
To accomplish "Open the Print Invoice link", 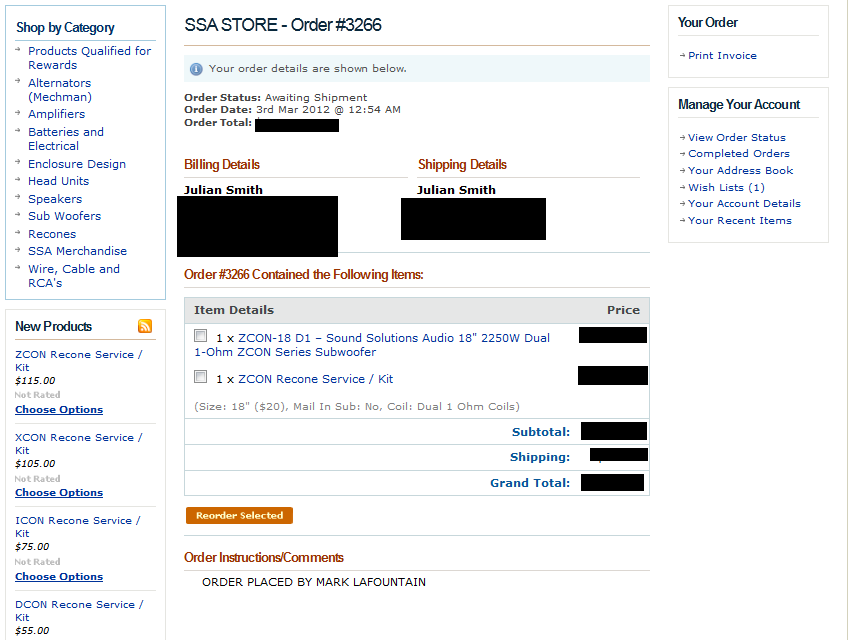I will [722, 56].
